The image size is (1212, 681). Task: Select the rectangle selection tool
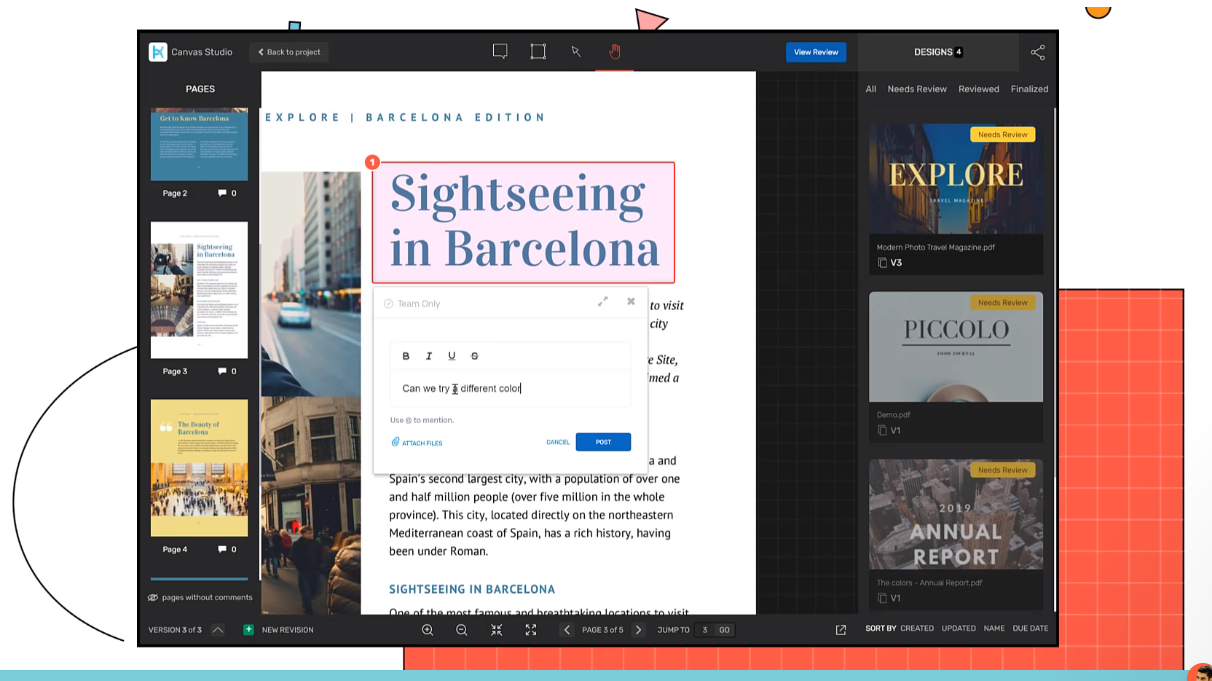coord(538,52)
